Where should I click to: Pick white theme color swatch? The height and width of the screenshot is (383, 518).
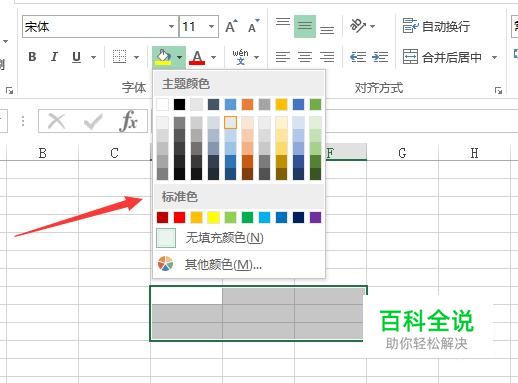point(162,104)
